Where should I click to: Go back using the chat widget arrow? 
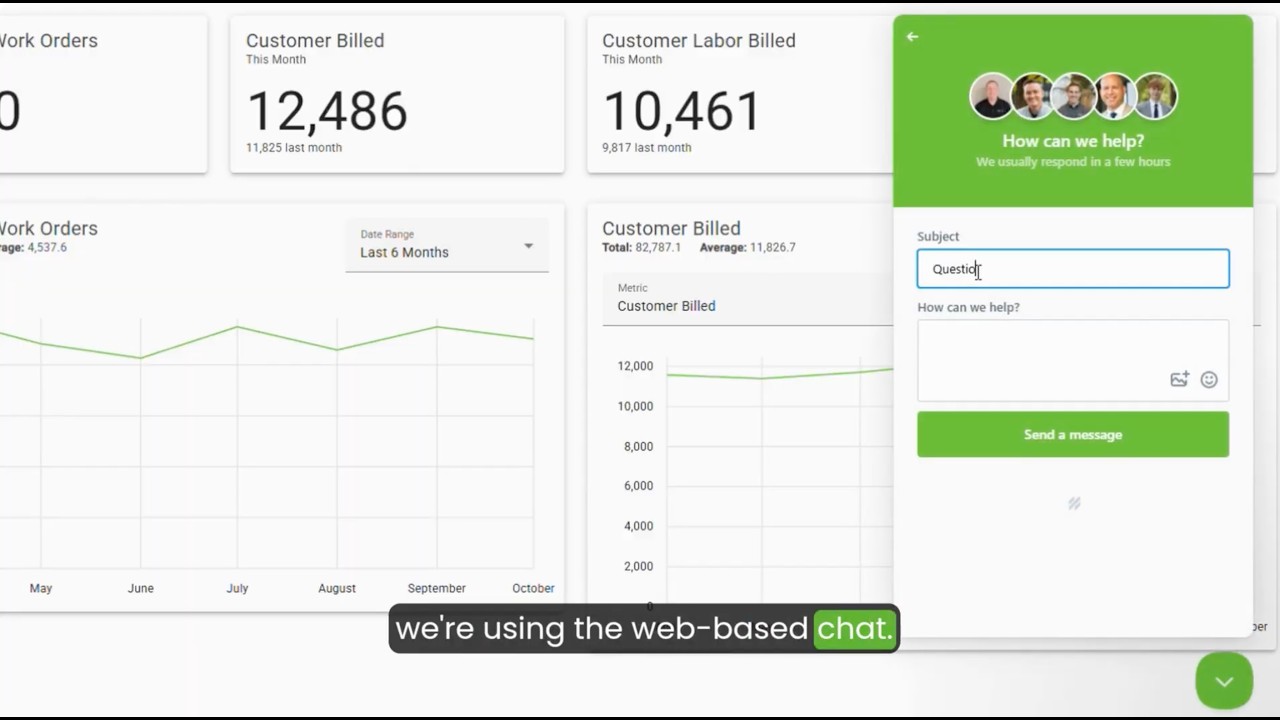(912, 37)
